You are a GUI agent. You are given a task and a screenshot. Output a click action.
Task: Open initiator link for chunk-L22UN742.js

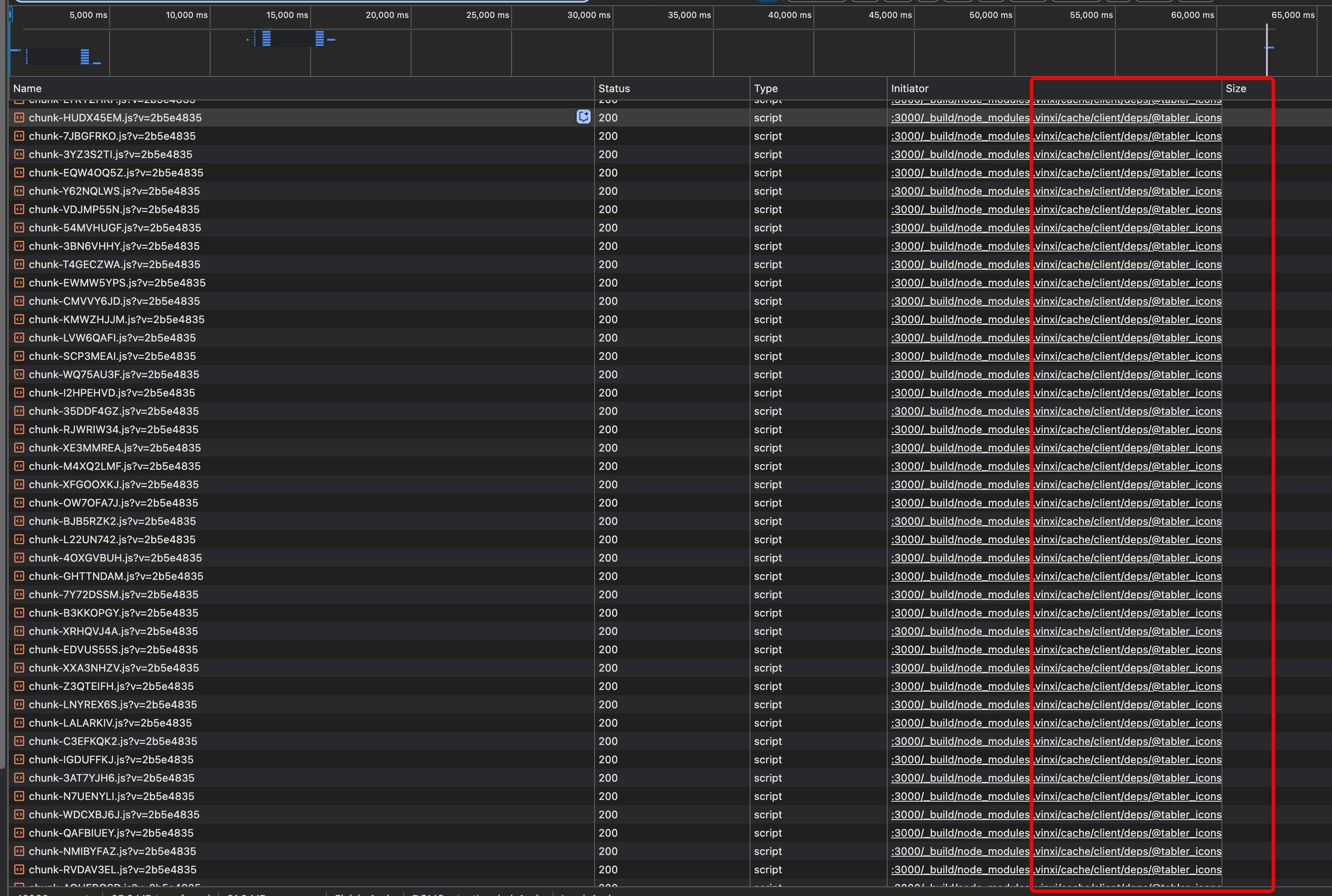click(1056, 539)
